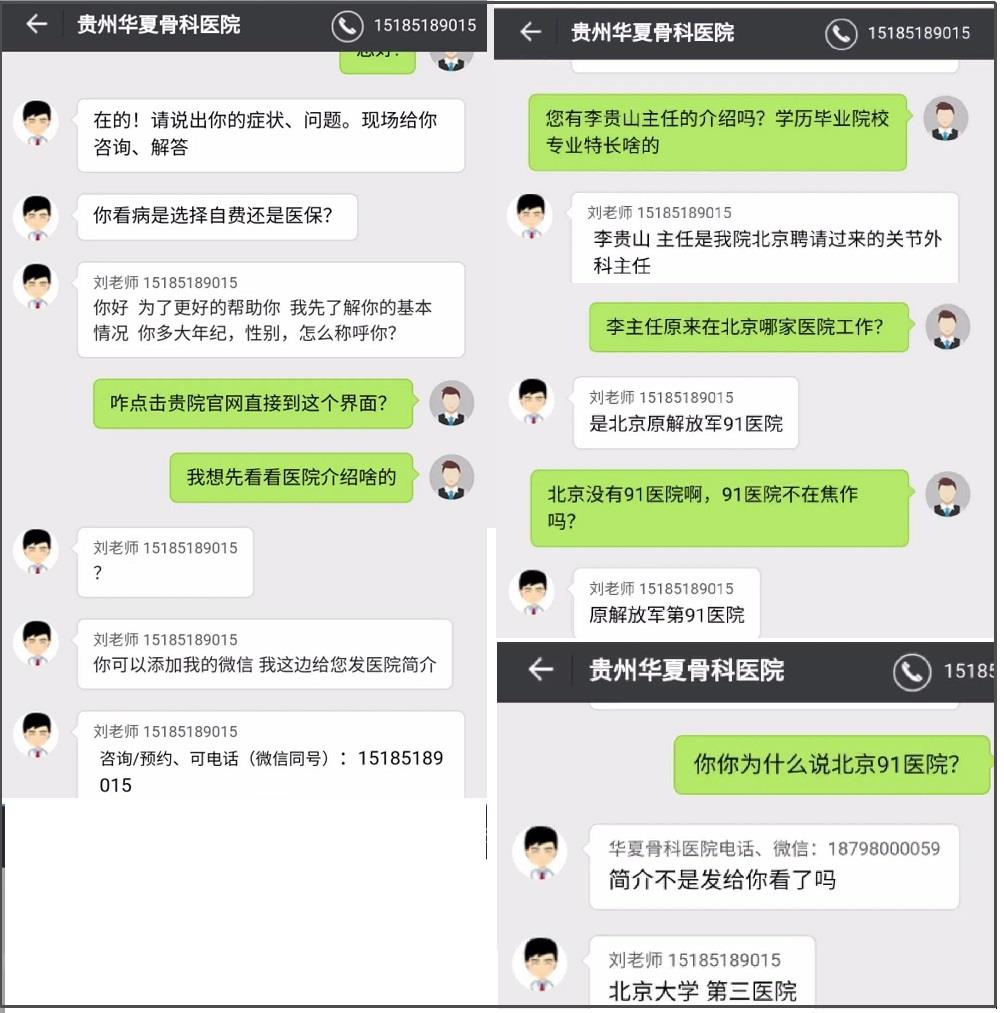This screenshot has width=1004, height=1013.
Task: Tap phone number 18798000059 in message
Action: coord(883,848)
